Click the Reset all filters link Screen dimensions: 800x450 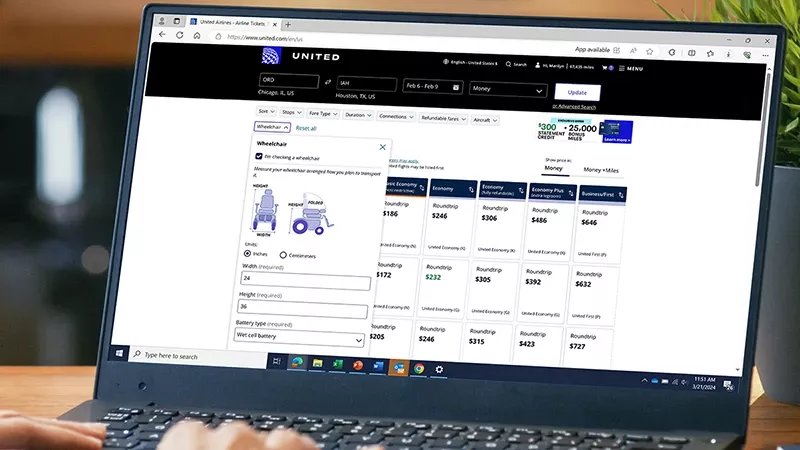(x=306, y=129)
